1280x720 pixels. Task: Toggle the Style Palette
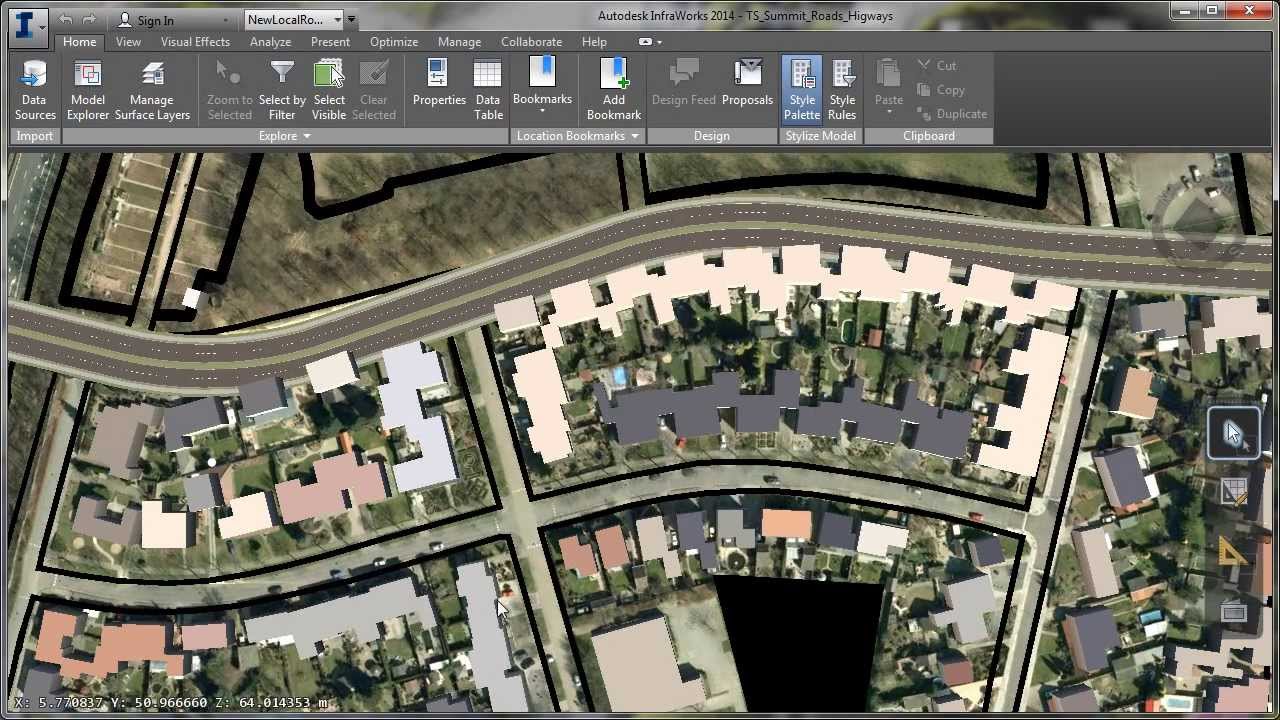click(802, 90)
